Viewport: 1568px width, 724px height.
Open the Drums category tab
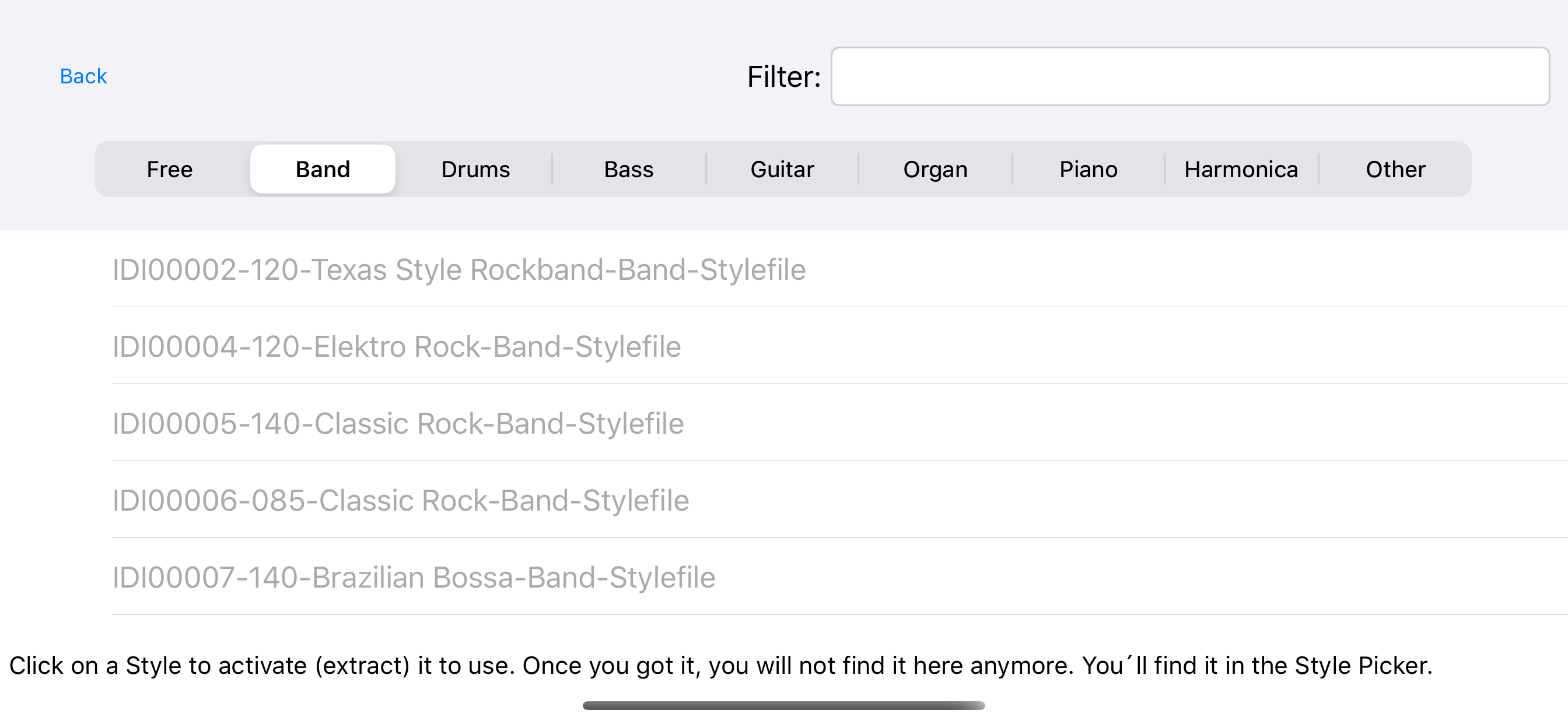(x=475, y=169)
